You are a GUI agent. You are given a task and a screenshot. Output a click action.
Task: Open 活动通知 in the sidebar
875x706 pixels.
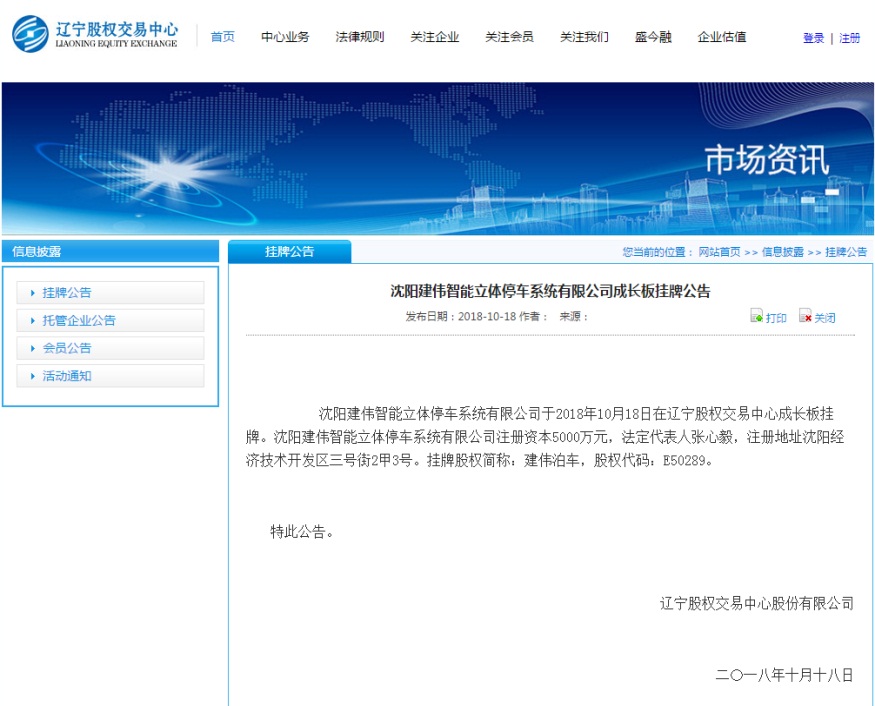(x=110, y=376)
